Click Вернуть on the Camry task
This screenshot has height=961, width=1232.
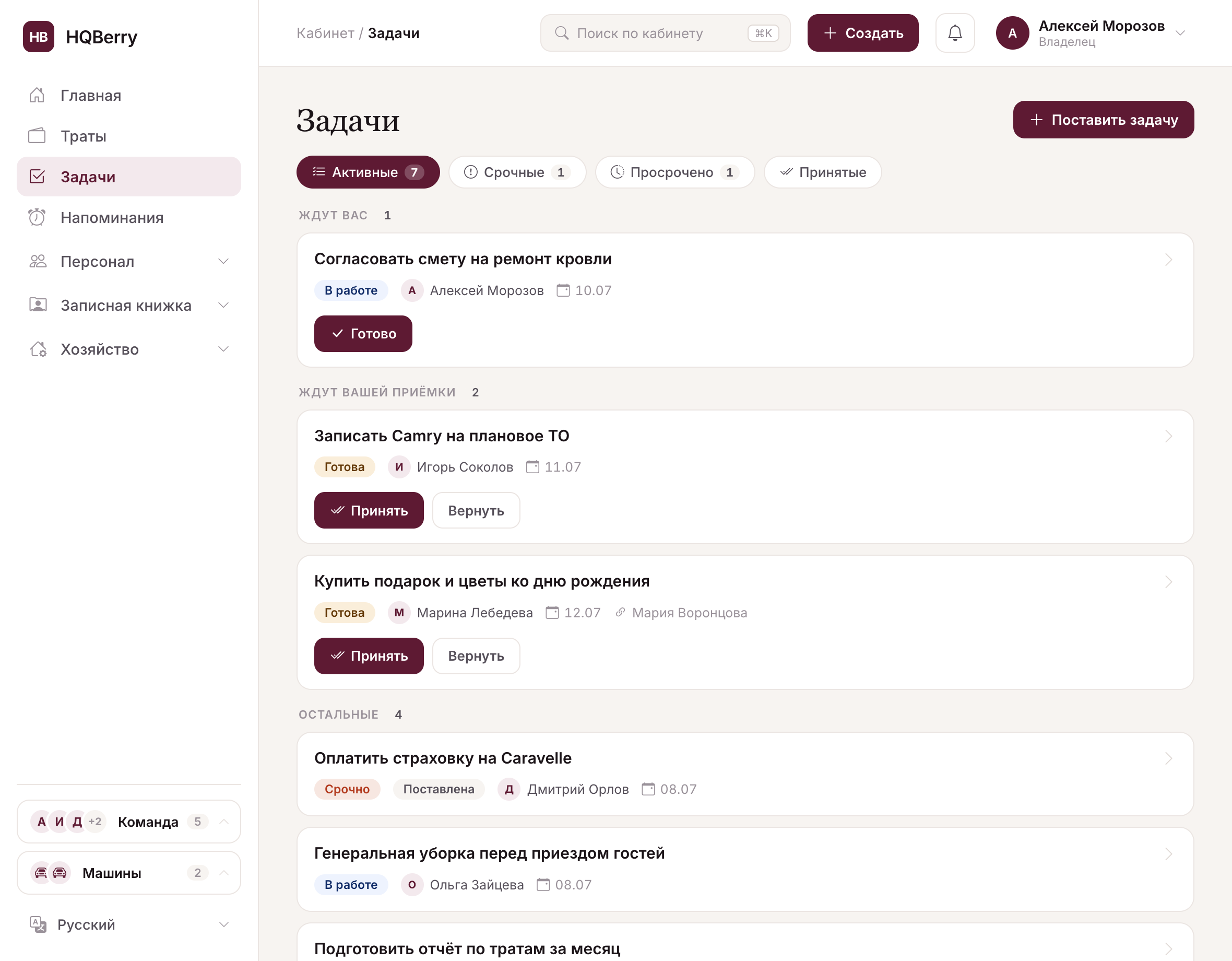tap(476, 511)
